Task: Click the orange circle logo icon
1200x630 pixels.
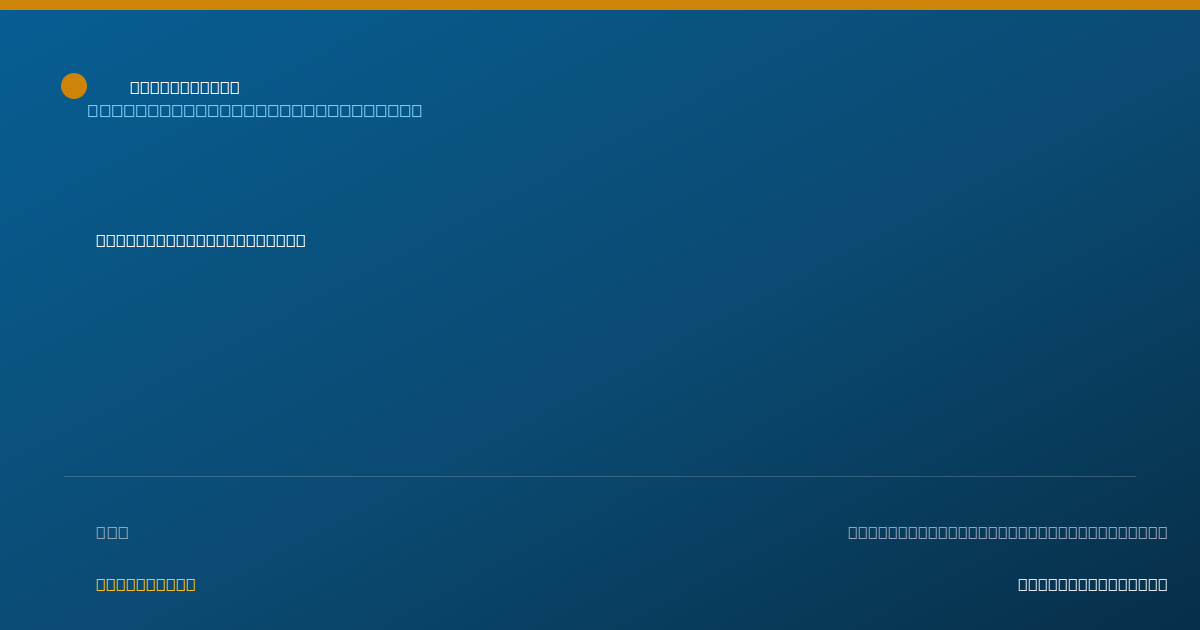Action: 74,86
